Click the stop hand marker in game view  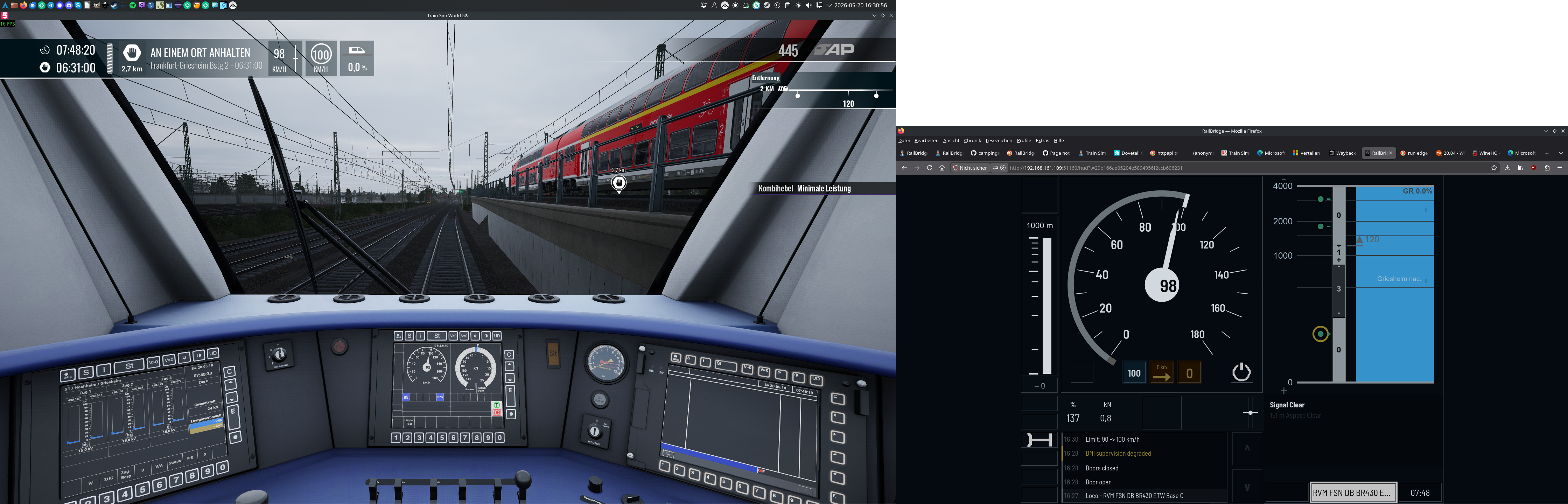tap(619, 183)
